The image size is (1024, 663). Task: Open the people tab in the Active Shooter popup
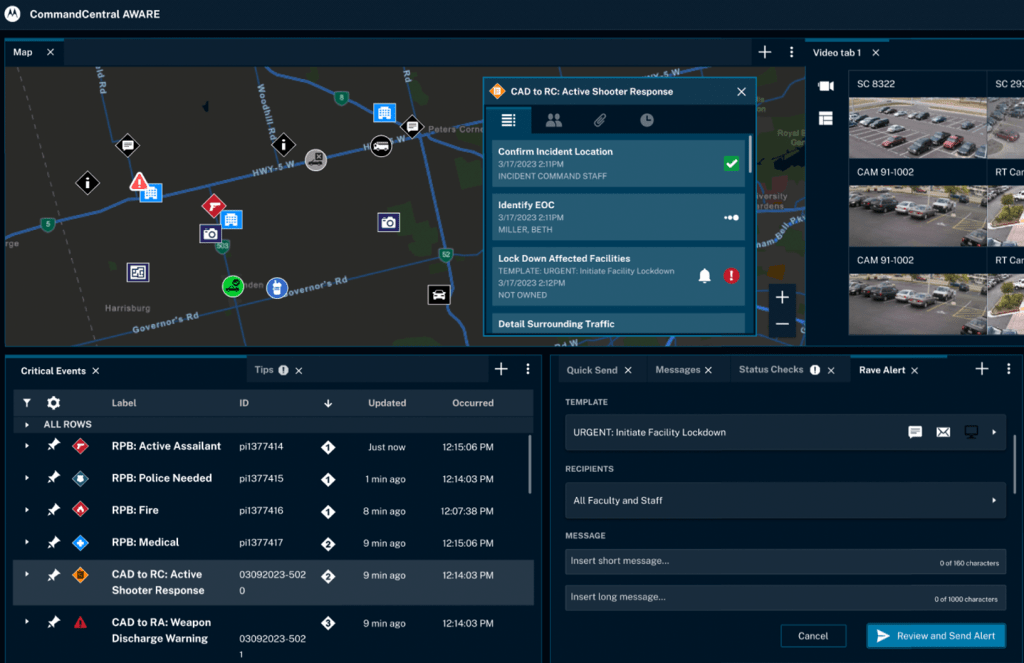(x=554, y=120)
